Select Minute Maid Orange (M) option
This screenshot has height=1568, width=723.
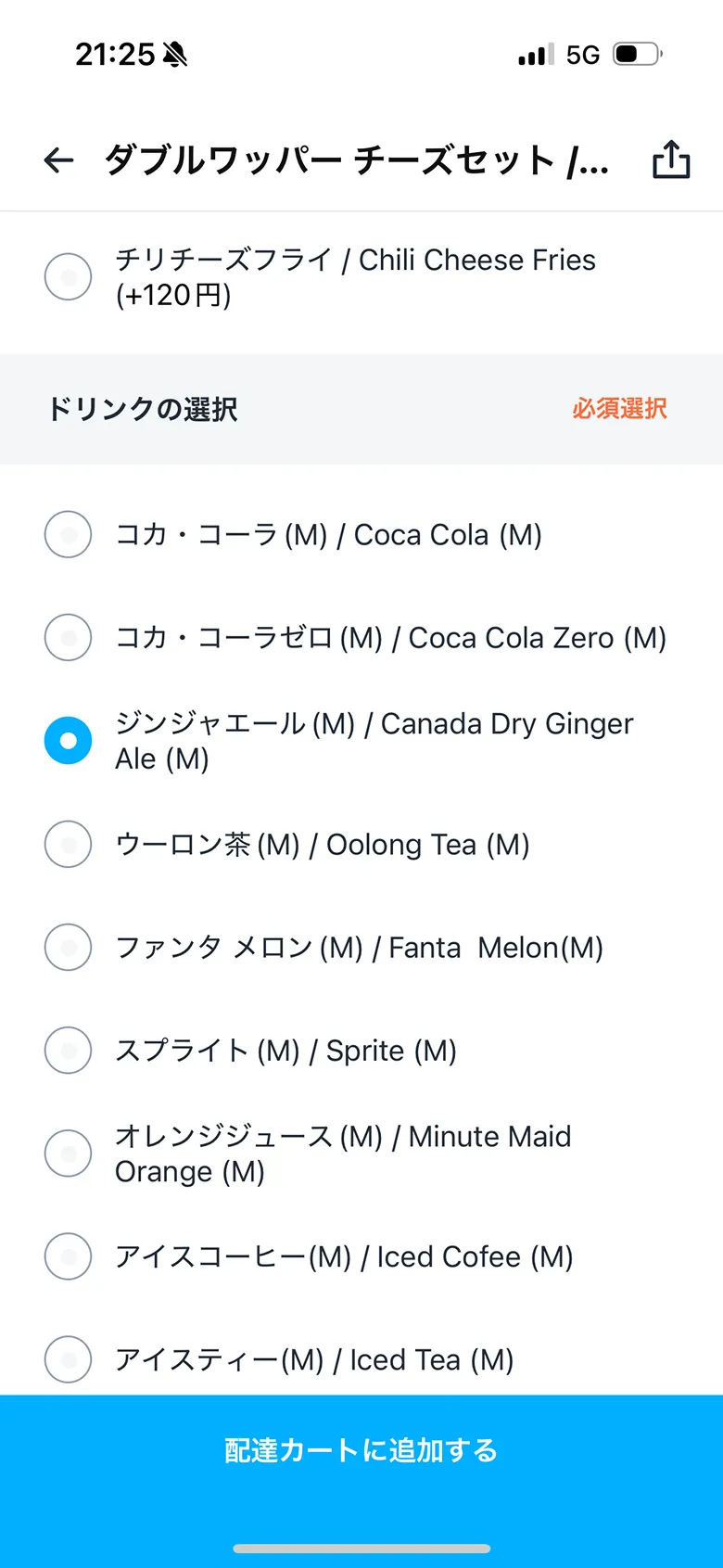pos(69,1154)
